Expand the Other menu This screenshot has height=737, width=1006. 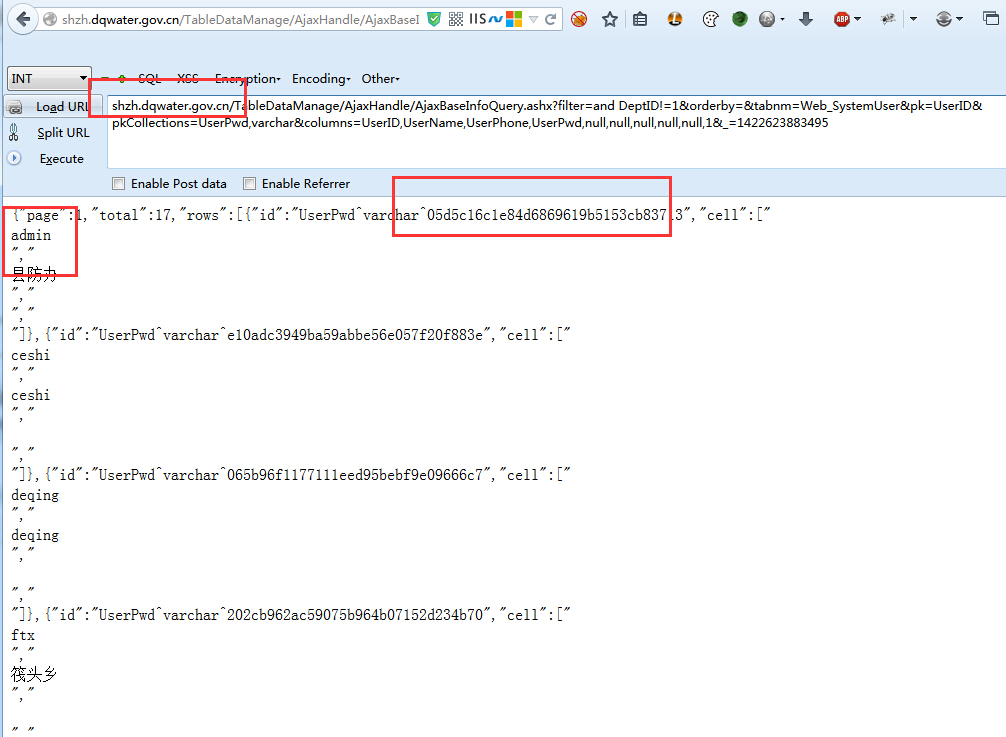tap(380, 79)
